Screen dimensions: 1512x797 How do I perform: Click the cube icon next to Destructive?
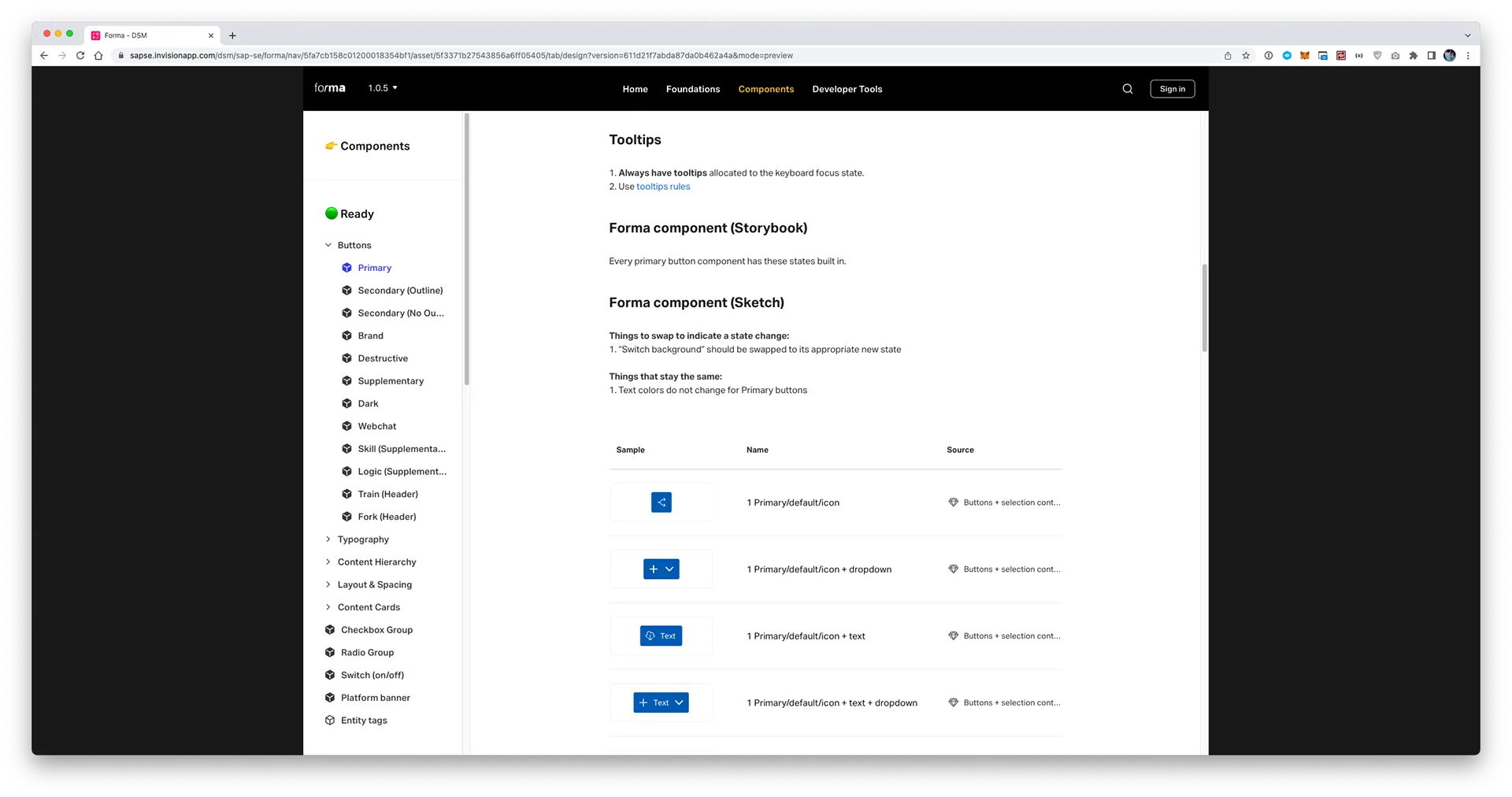pos(346,358)
